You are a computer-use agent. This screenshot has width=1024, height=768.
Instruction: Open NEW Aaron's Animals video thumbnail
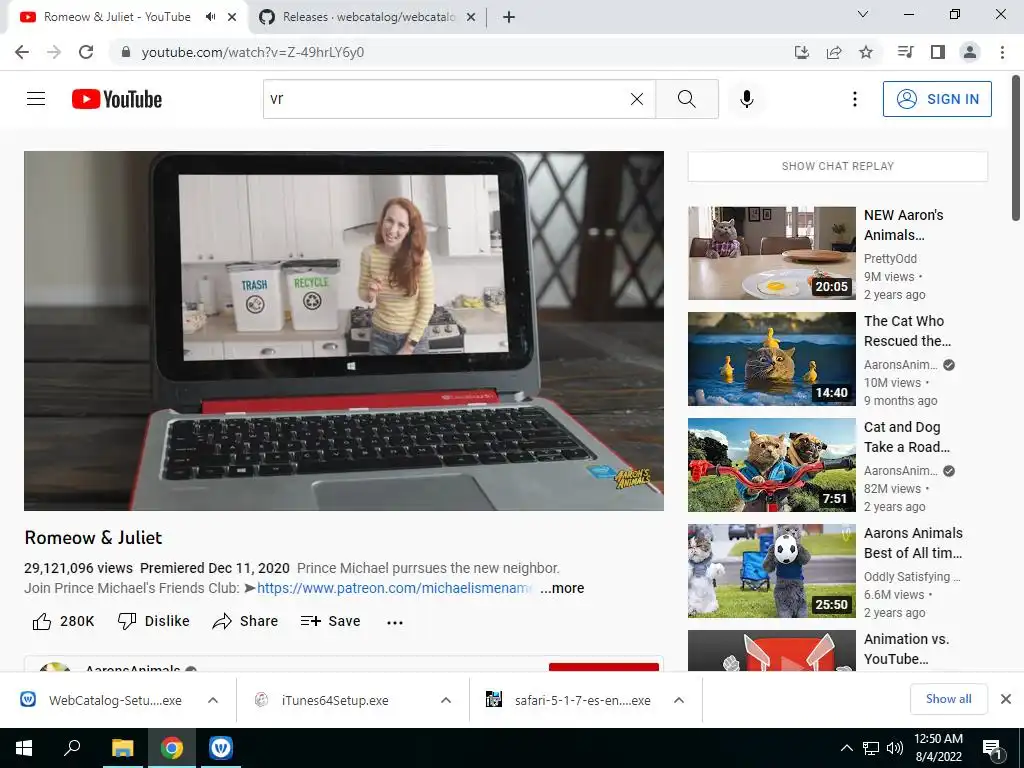(x=771, y=253)
